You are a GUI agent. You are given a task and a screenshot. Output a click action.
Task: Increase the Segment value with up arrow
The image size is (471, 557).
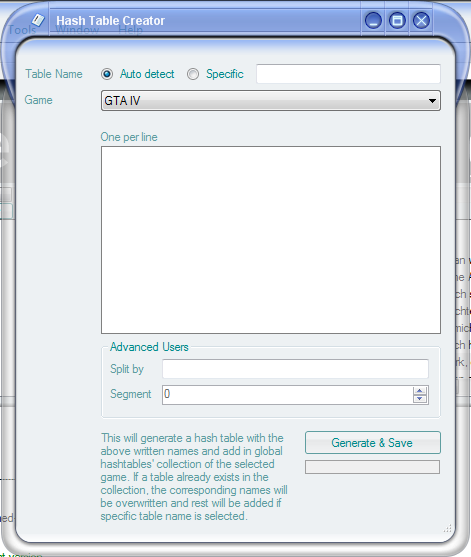pos(420,391)
